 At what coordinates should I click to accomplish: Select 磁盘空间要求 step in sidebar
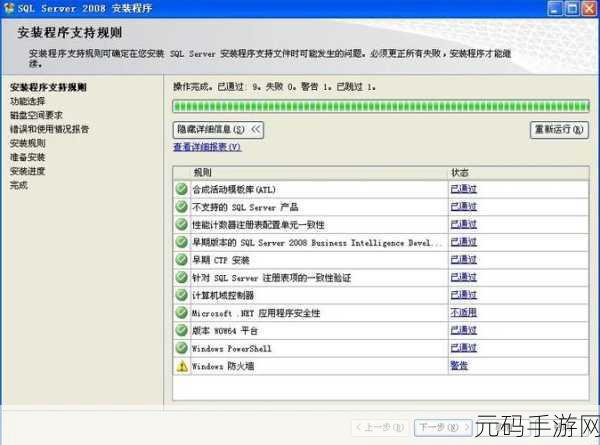coord(36,115)
